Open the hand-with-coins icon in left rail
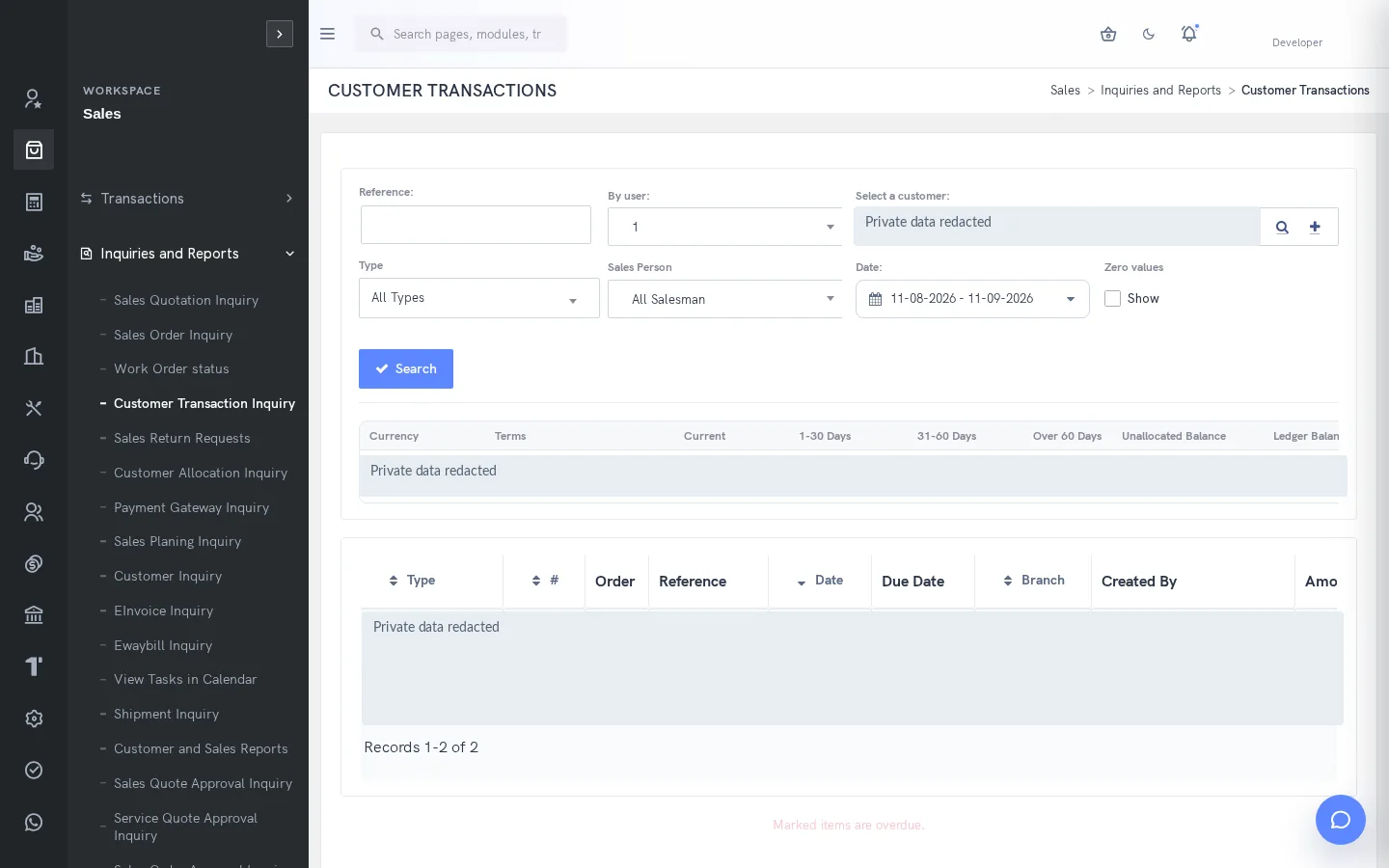This screenshot has width=1389, height=868. (34, 254)
